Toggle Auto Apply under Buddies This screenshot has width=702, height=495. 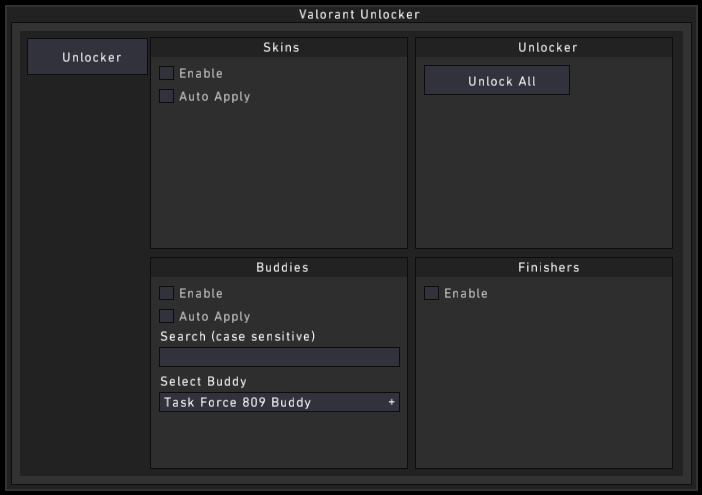click(166, 316)
